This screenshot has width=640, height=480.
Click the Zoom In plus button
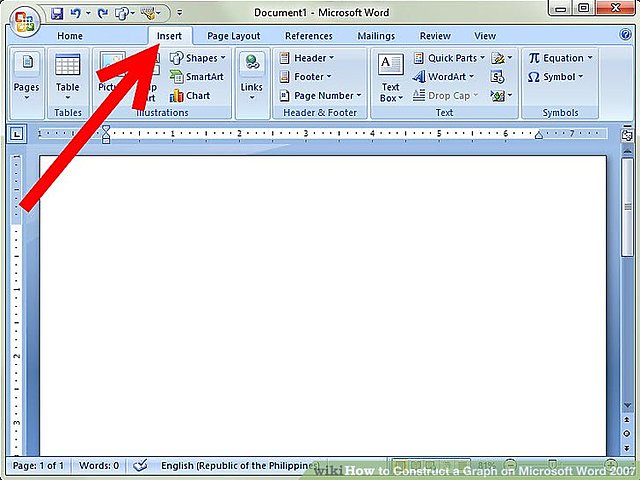tap(611, 464)
